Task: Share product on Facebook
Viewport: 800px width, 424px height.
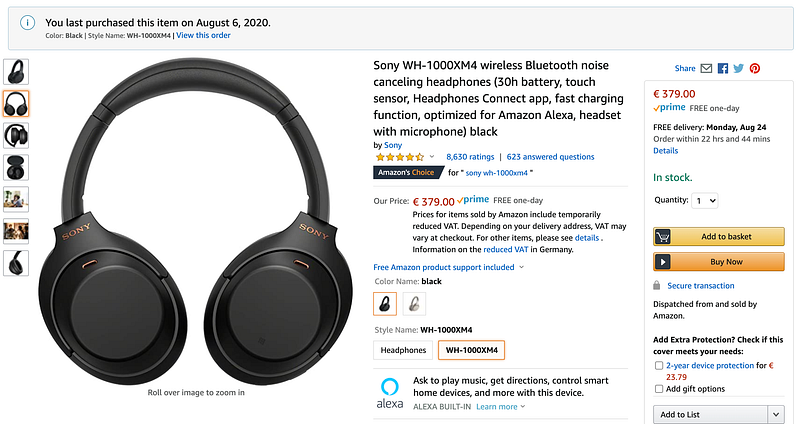Action: click(723, 68)
